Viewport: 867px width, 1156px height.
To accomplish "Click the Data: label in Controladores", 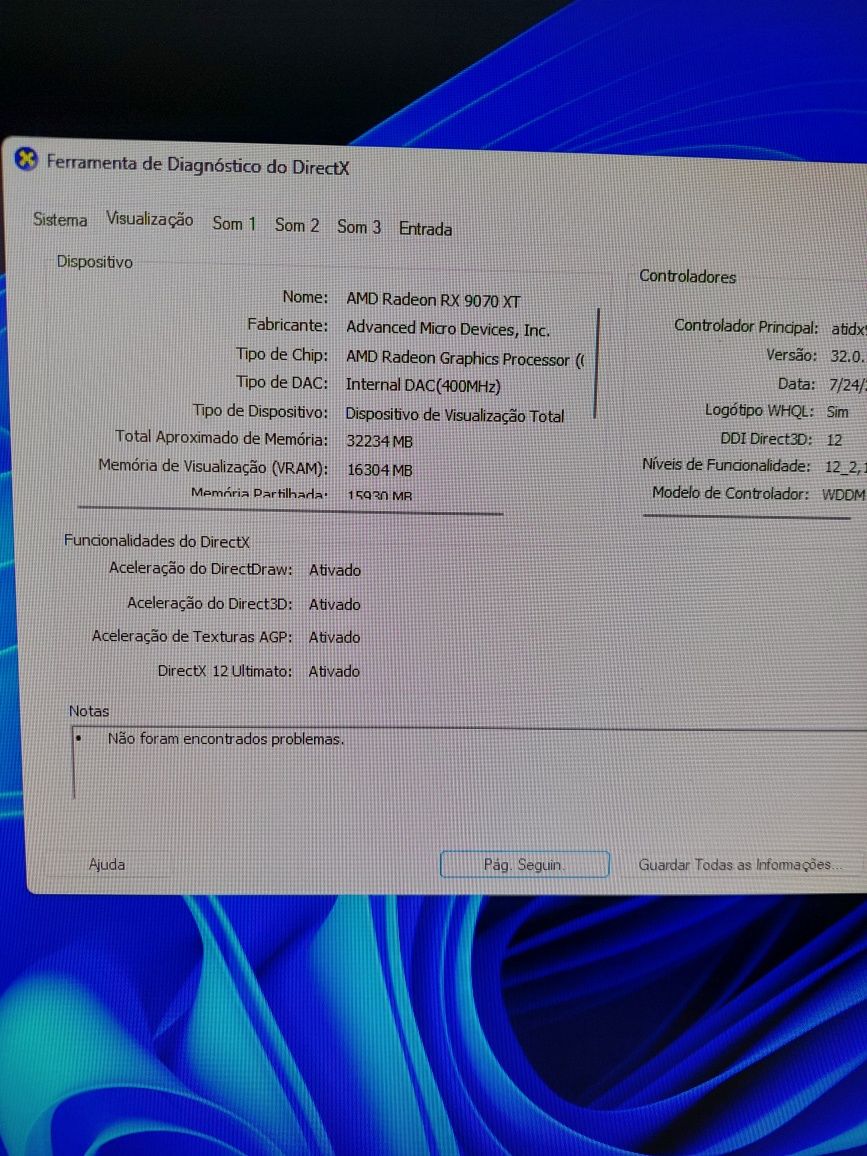I will (796, 384).
